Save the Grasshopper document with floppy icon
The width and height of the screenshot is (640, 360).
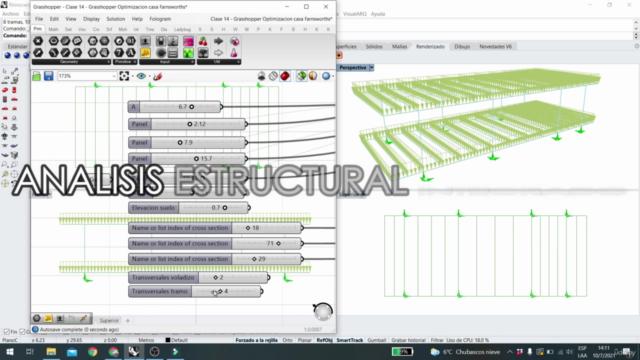pyautogui.click(x=49, y=76)
